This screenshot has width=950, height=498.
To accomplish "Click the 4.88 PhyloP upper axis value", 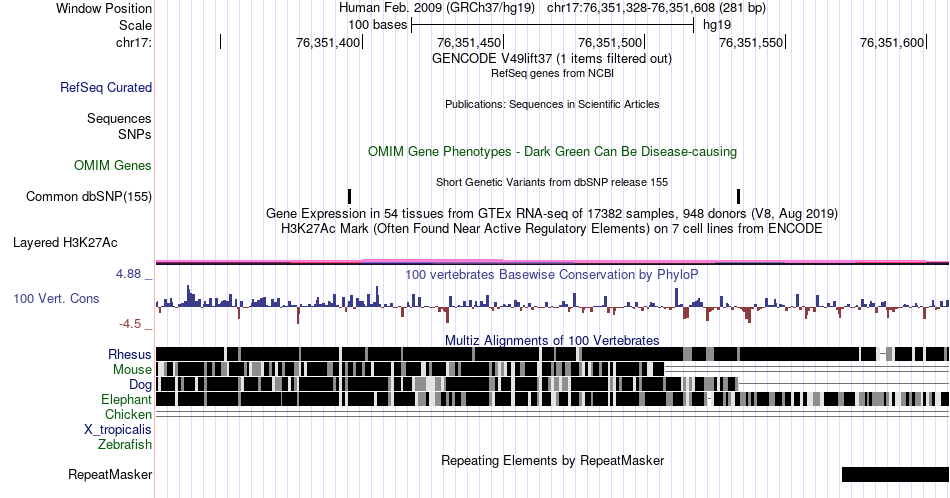I will click(128, 274).
